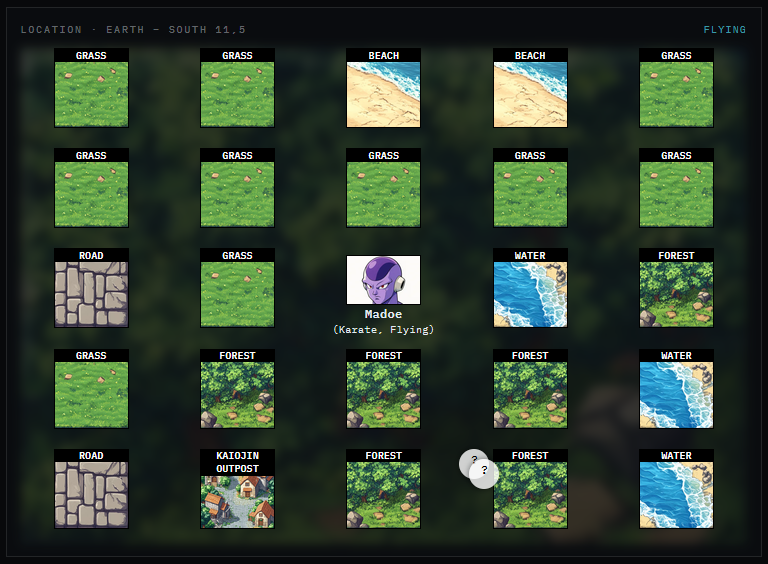Open the Kaiojin Outpost tile
The image size is (768, 564).
(x=238, y=489)
